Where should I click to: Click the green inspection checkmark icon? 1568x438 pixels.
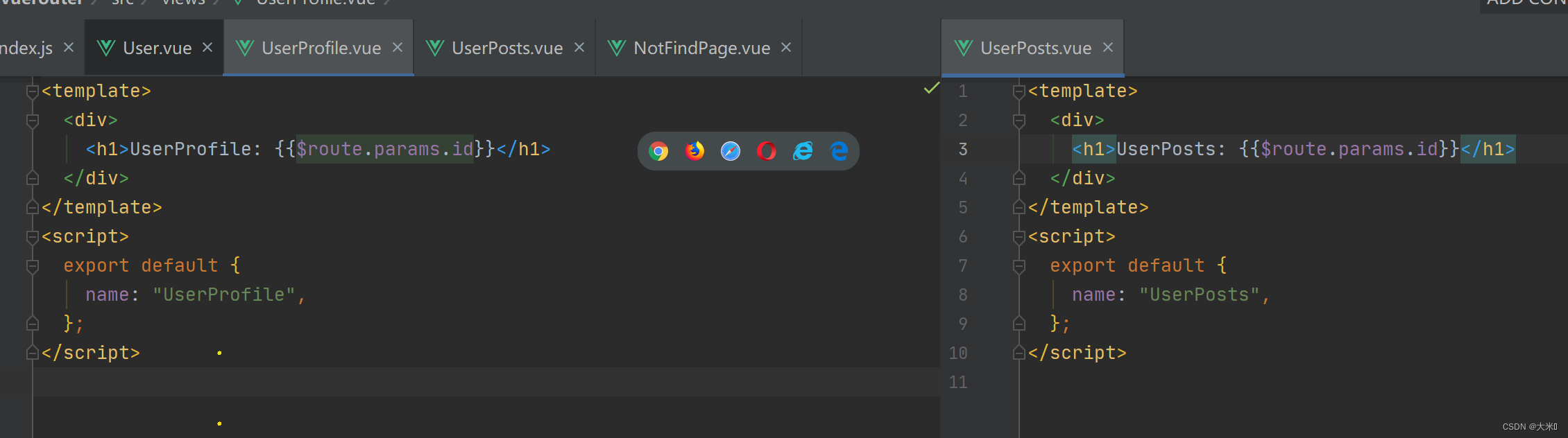tap(931, 89)
